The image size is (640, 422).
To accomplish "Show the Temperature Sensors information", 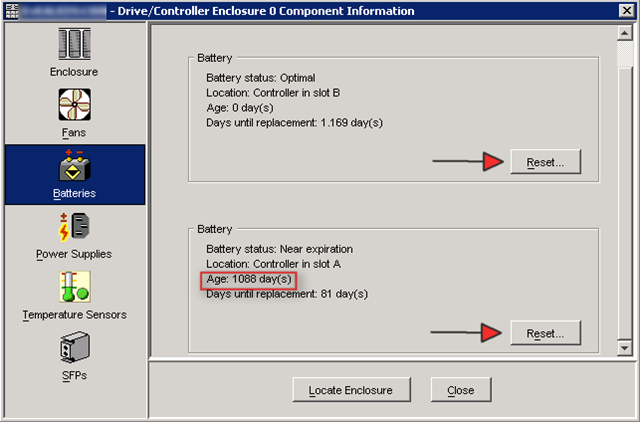I will coord(74,295).
